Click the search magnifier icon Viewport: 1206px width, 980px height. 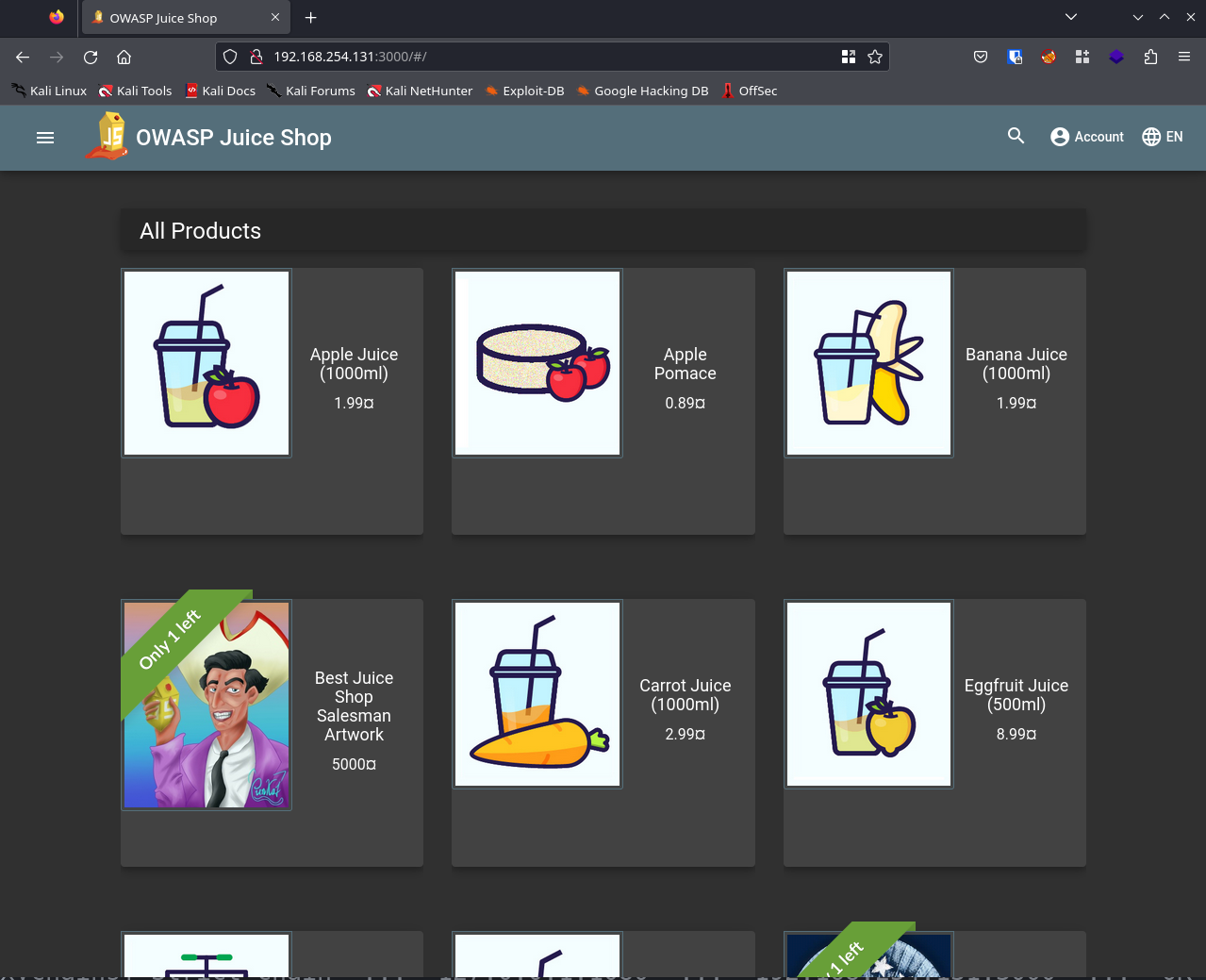click(1016, 137)
